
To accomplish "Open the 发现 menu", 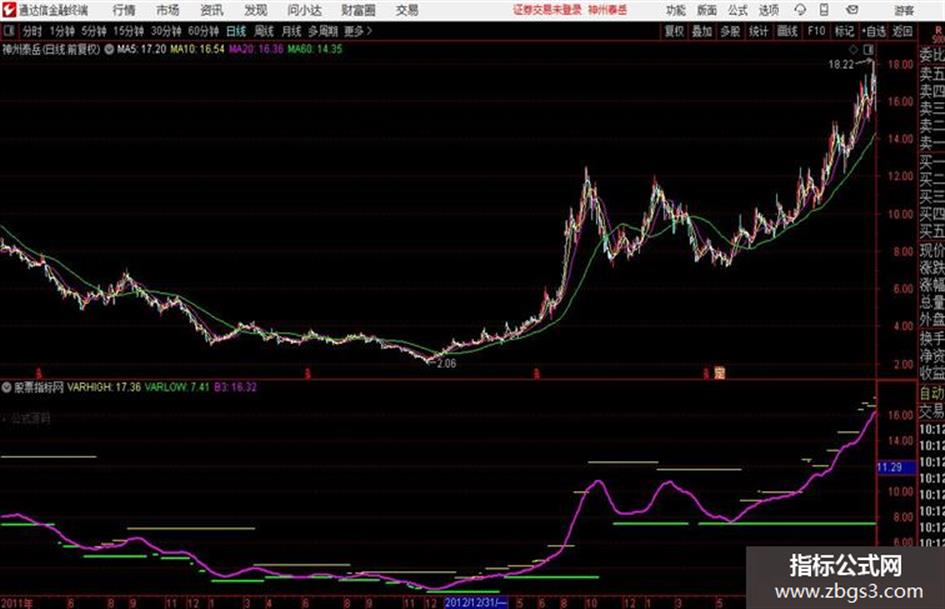I will pyautogui.click(x=256, y=10).
